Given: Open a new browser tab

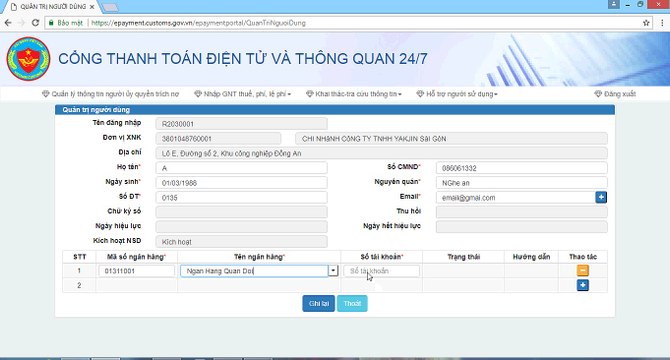Looking at the screenshot, I should (110, 7).
